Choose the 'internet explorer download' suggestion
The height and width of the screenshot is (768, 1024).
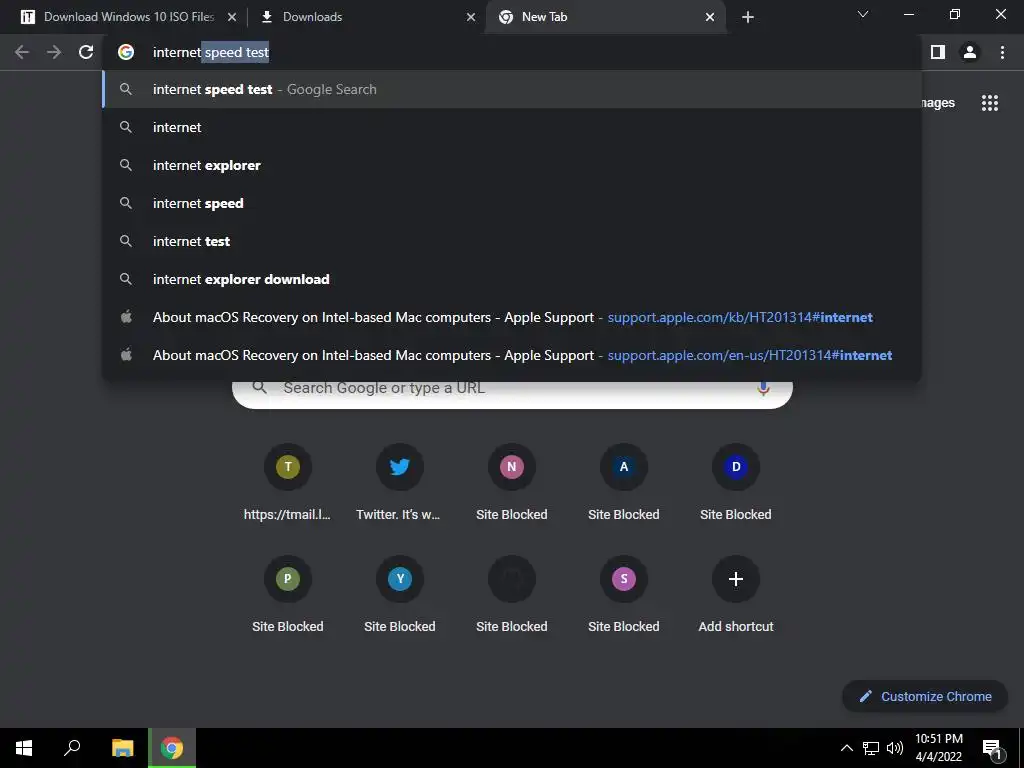(512, 279)
